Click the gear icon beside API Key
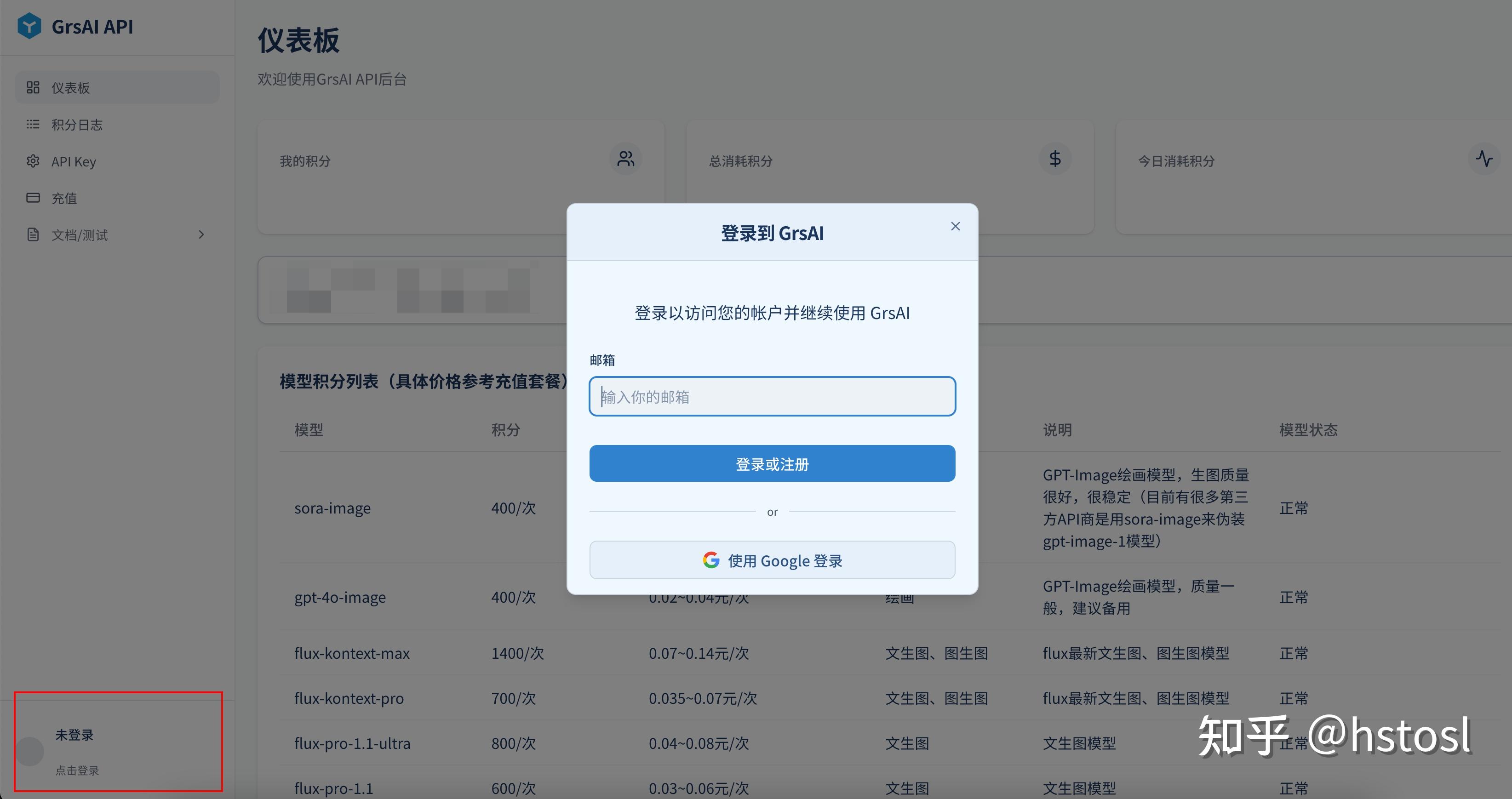Image resolution: width=1512 pixels, height=799 pixels. [33, 161]
